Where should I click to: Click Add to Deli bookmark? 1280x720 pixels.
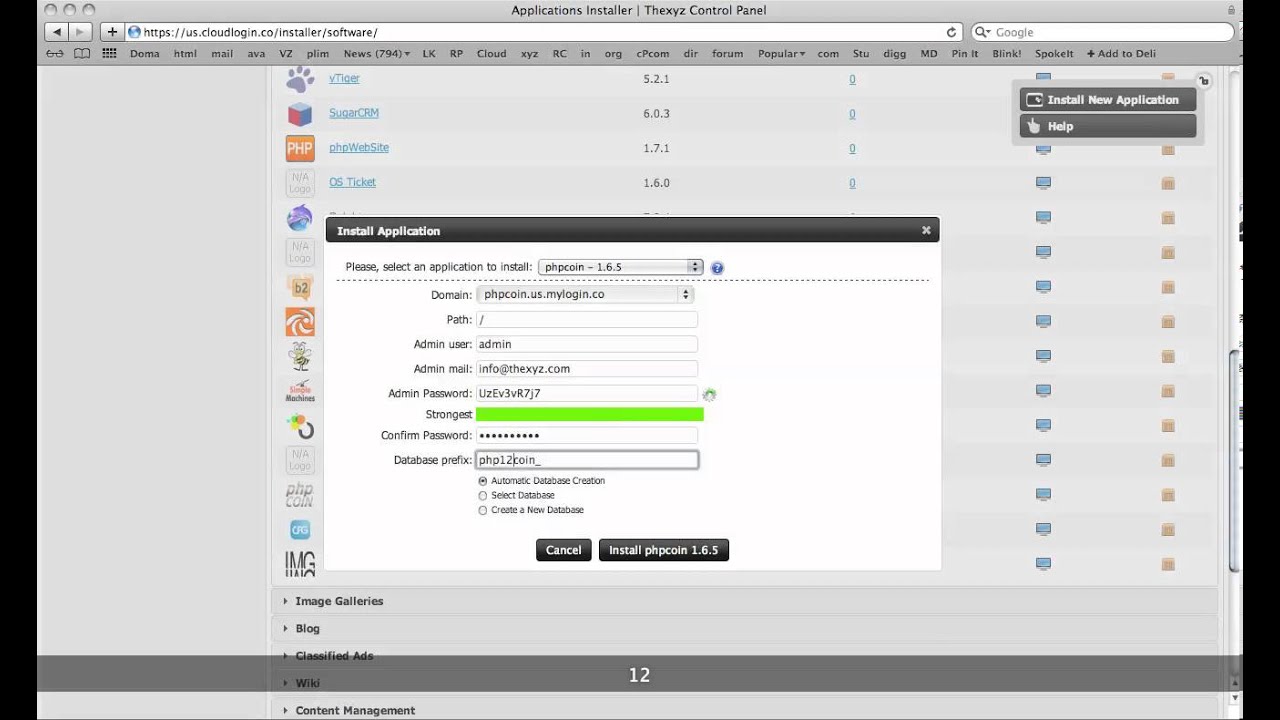click(x=1121, y=54)
